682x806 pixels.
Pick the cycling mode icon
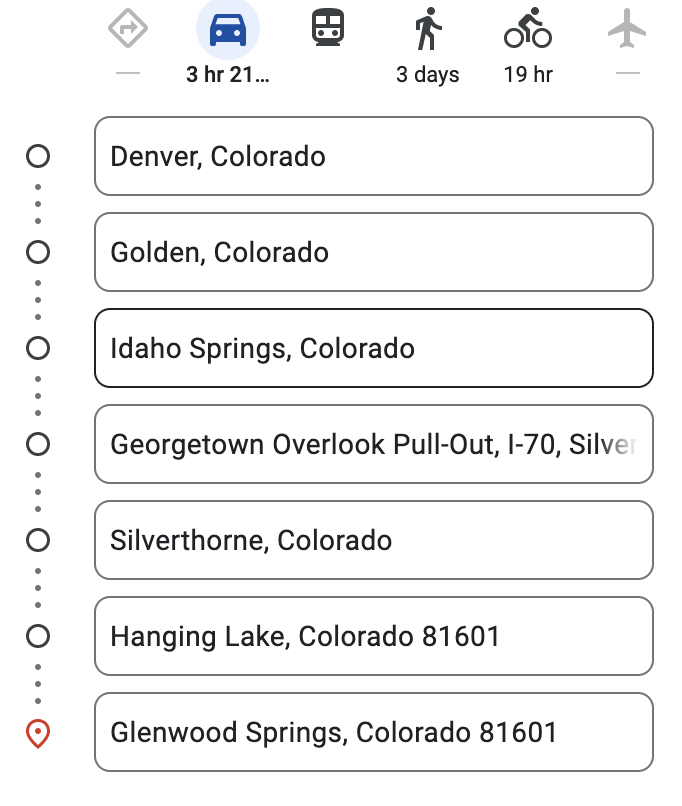tap(528, 32)
